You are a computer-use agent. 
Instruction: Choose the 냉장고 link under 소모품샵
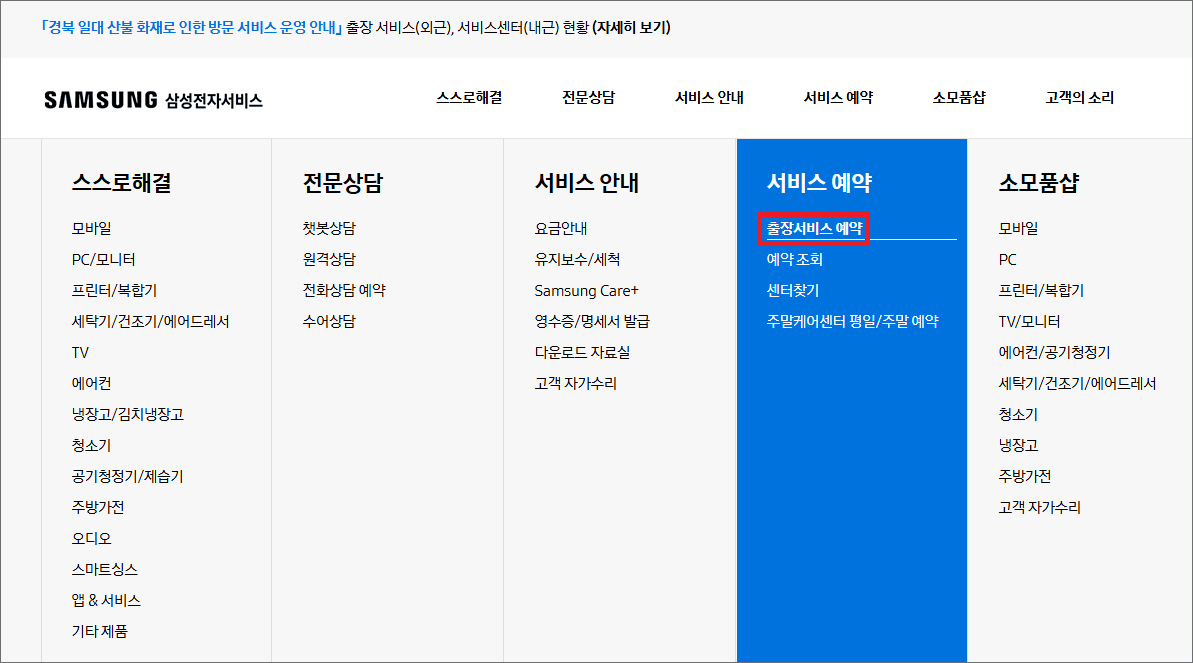pos(1018,445)
